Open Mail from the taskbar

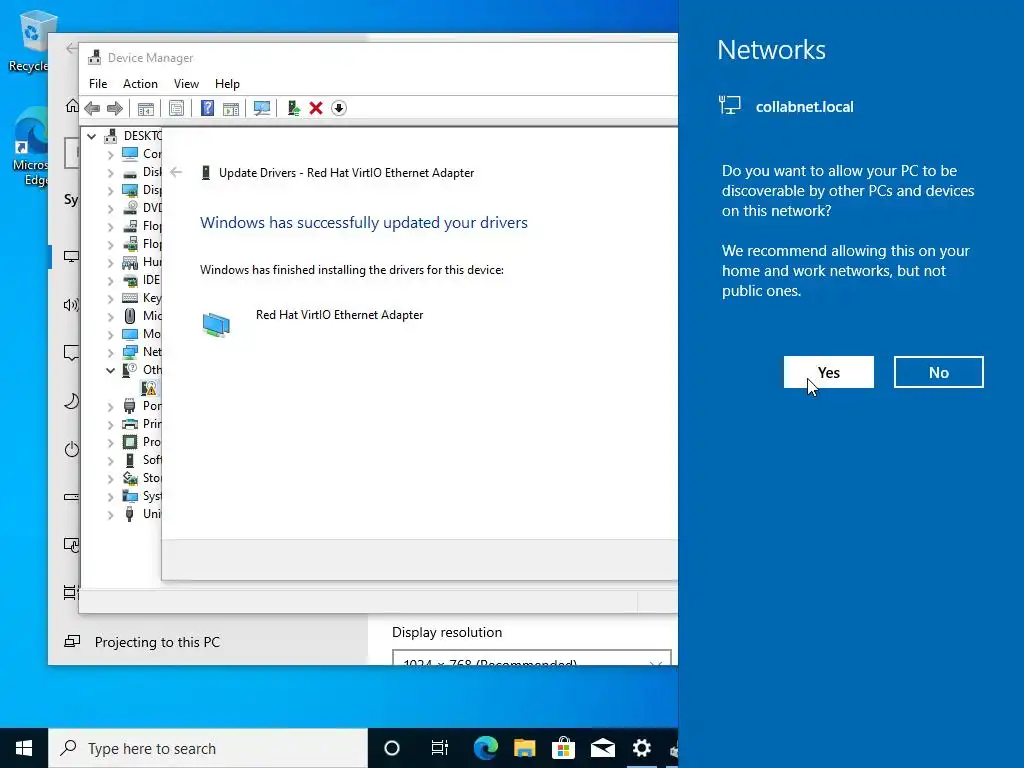click(603, 748)
